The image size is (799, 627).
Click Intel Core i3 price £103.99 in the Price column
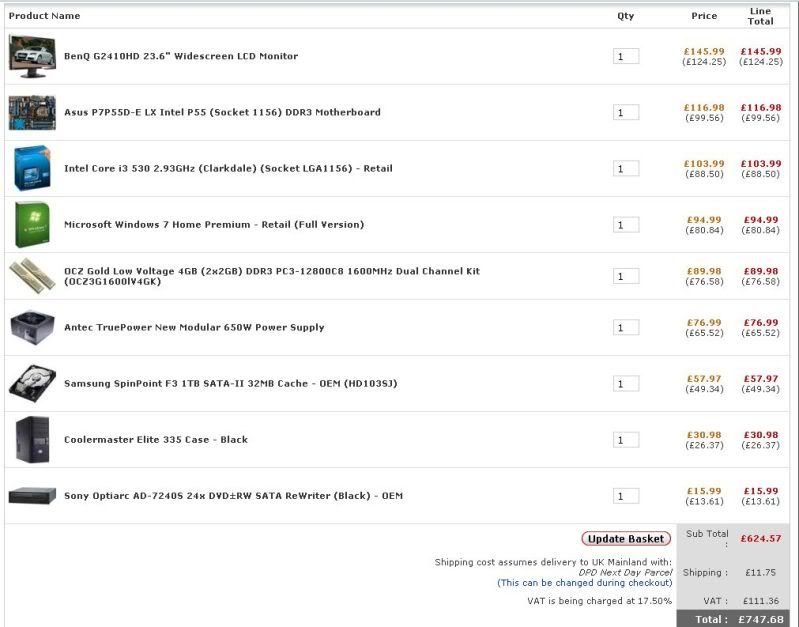704,164
